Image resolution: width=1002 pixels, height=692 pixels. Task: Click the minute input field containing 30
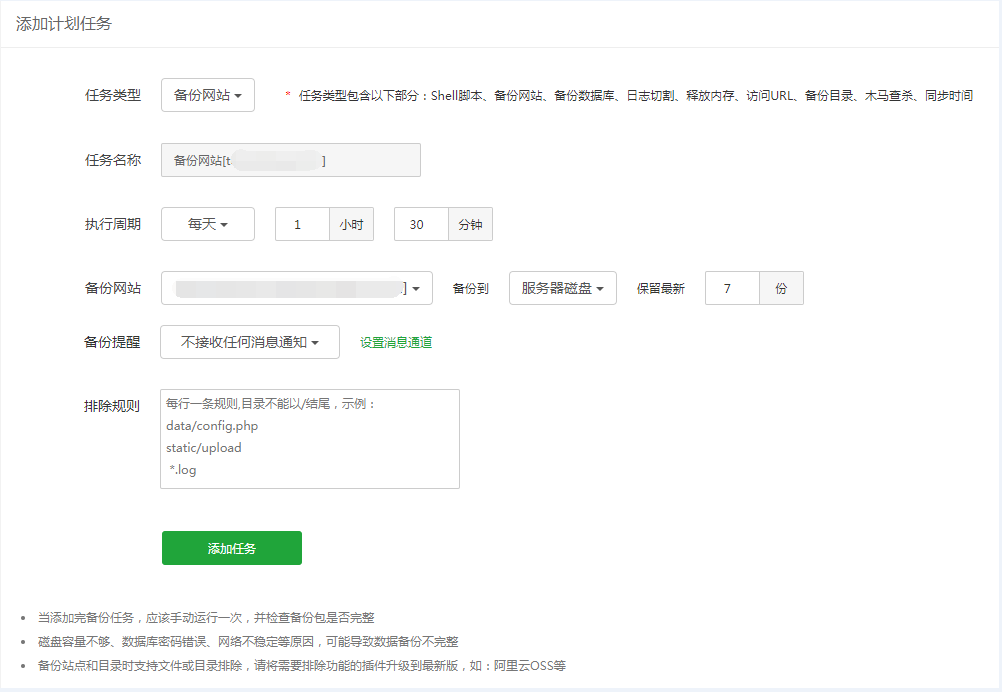(x=421, y=224)
